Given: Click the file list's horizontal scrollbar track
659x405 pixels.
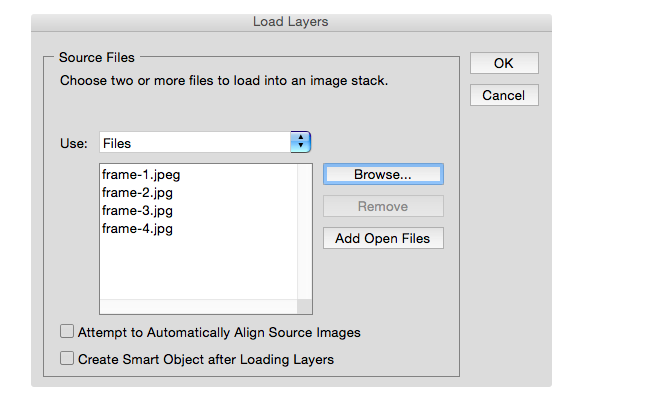Looking at the screenshot, I should [x=198, y=306].
